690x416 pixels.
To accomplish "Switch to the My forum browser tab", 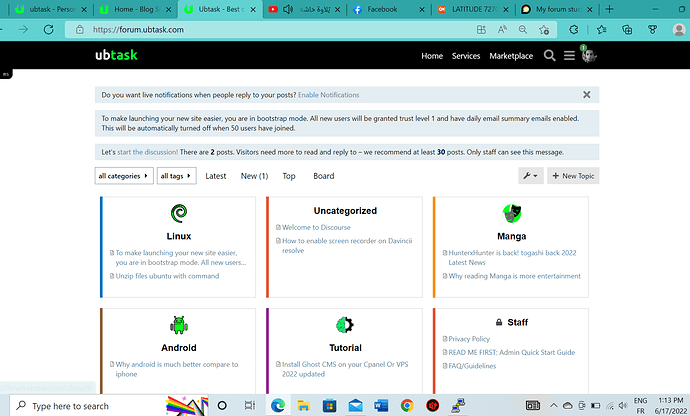I will pos(556,9).
